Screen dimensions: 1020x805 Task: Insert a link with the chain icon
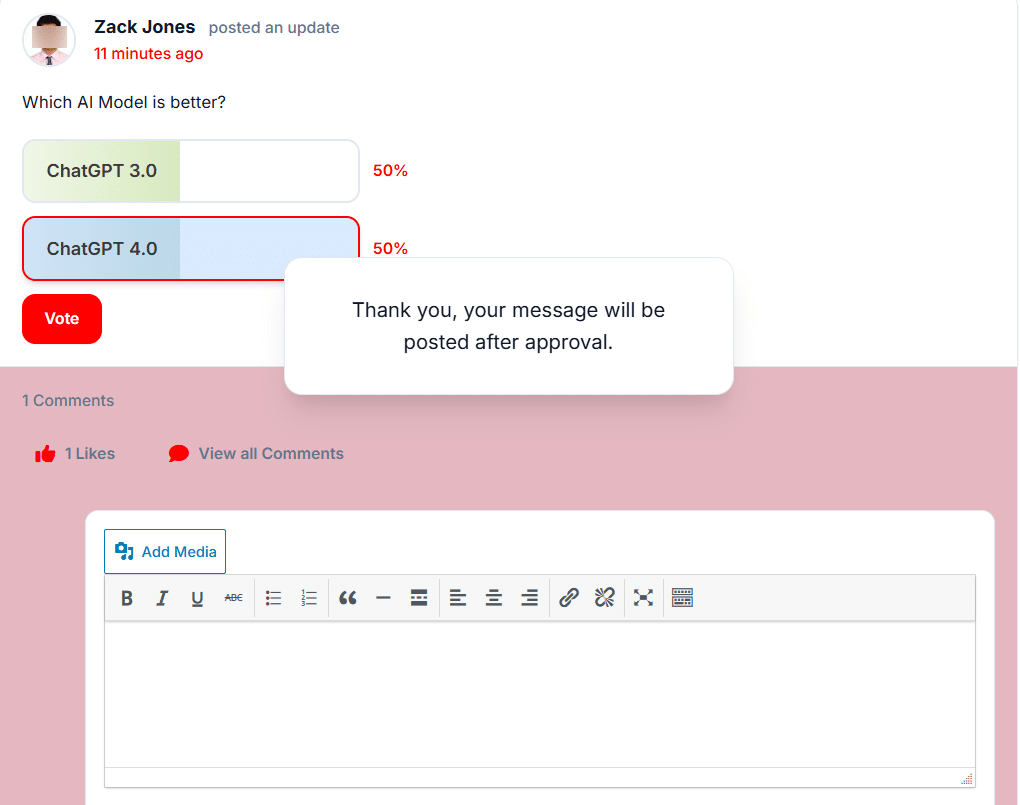click(569, 597)
